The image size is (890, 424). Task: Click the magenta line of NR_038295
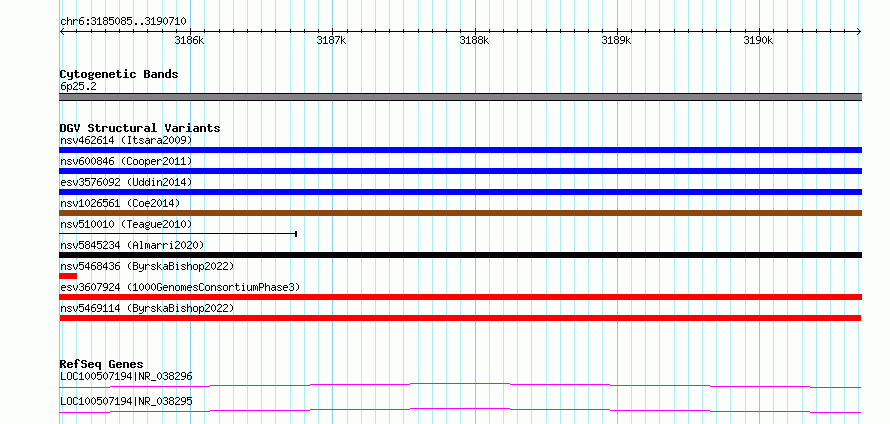(x=460, y=410)
